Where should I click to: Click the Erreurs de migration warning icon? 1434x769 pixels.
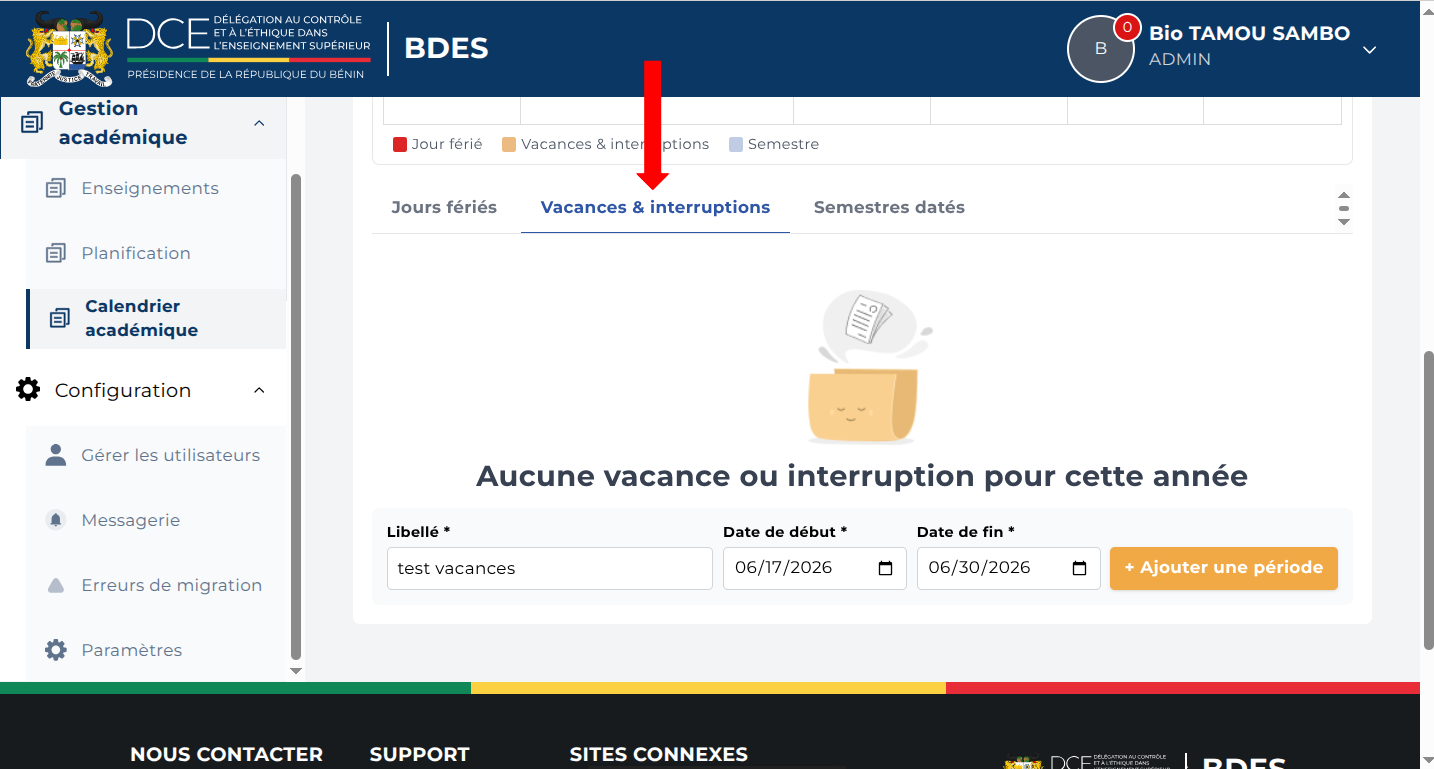56,585
